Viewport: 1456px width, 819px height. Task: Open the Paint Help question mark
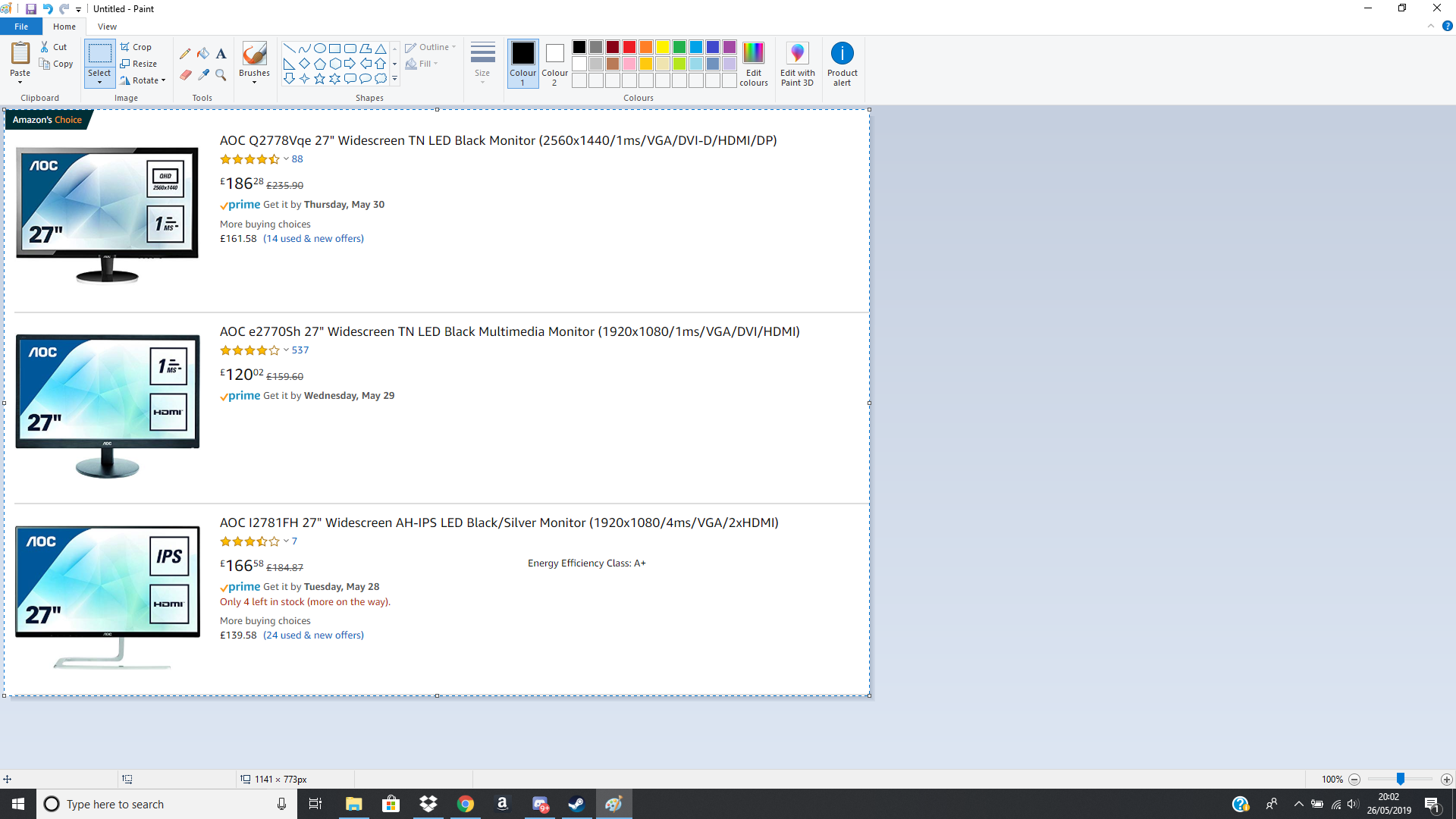tap(1447, 26)
